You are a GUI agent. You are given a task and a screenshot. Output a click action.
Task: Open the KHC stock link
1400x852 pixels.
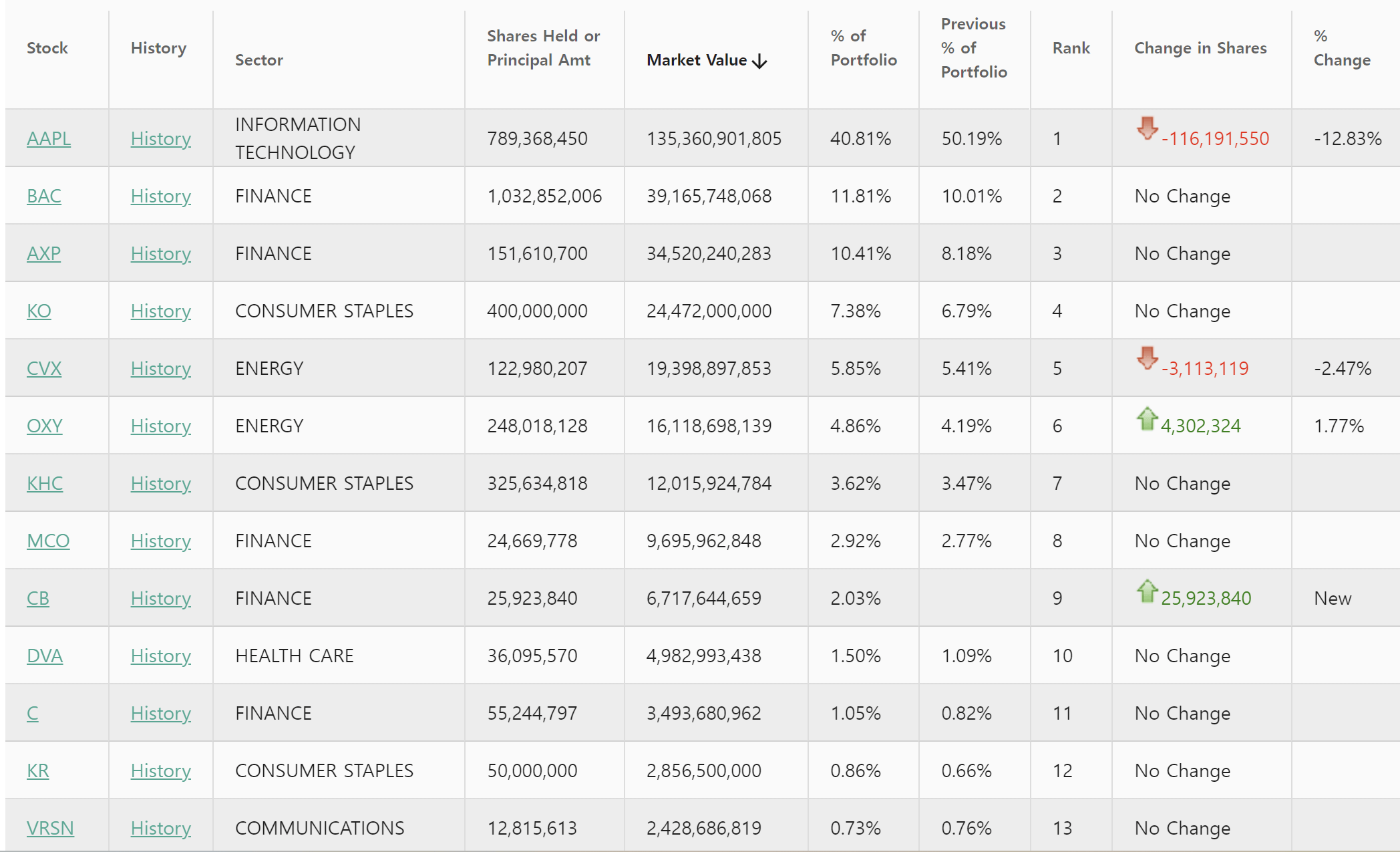click(x=45, y=483)
